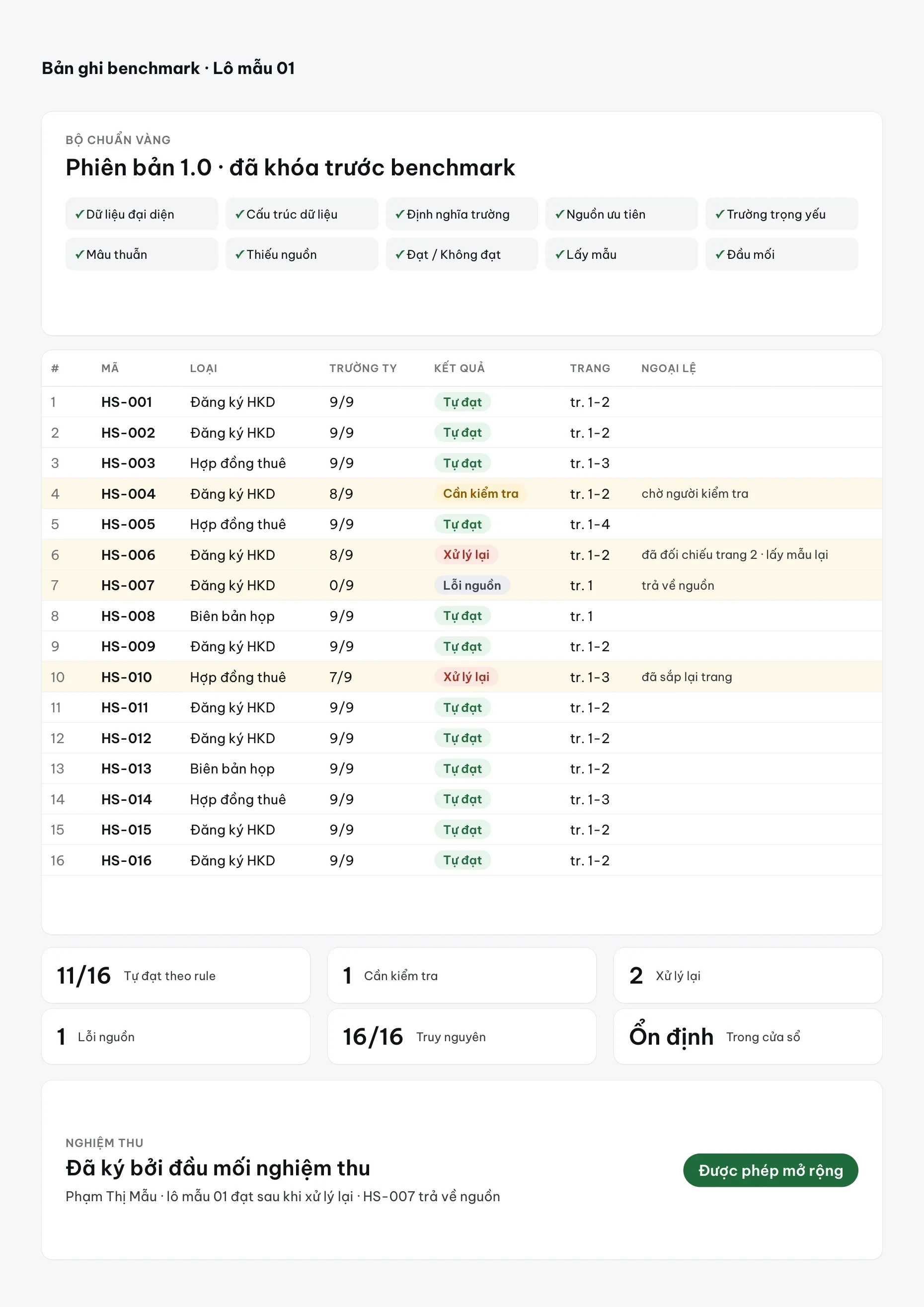Viewport: 924px width, 1307px height.
Task: Select the 'Trường trọng yếu' checked chip
Action: coord(781,214)
